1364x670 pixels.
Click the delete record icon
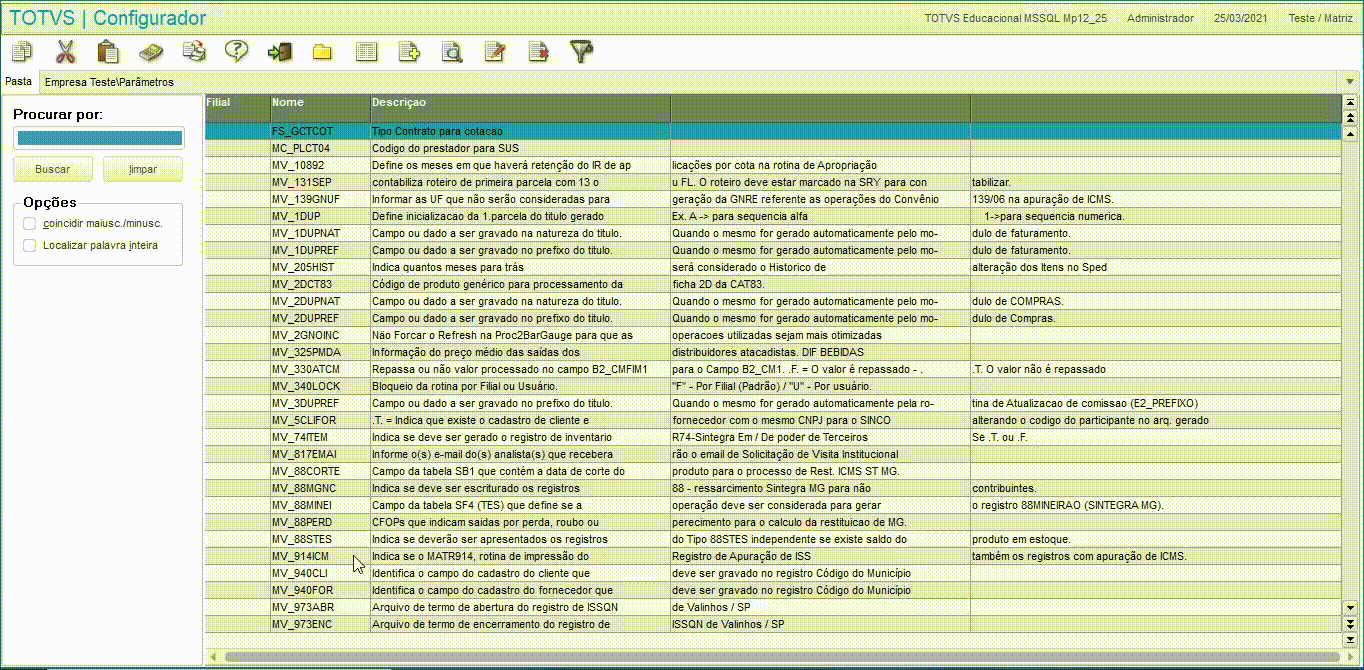pos(538,51)
